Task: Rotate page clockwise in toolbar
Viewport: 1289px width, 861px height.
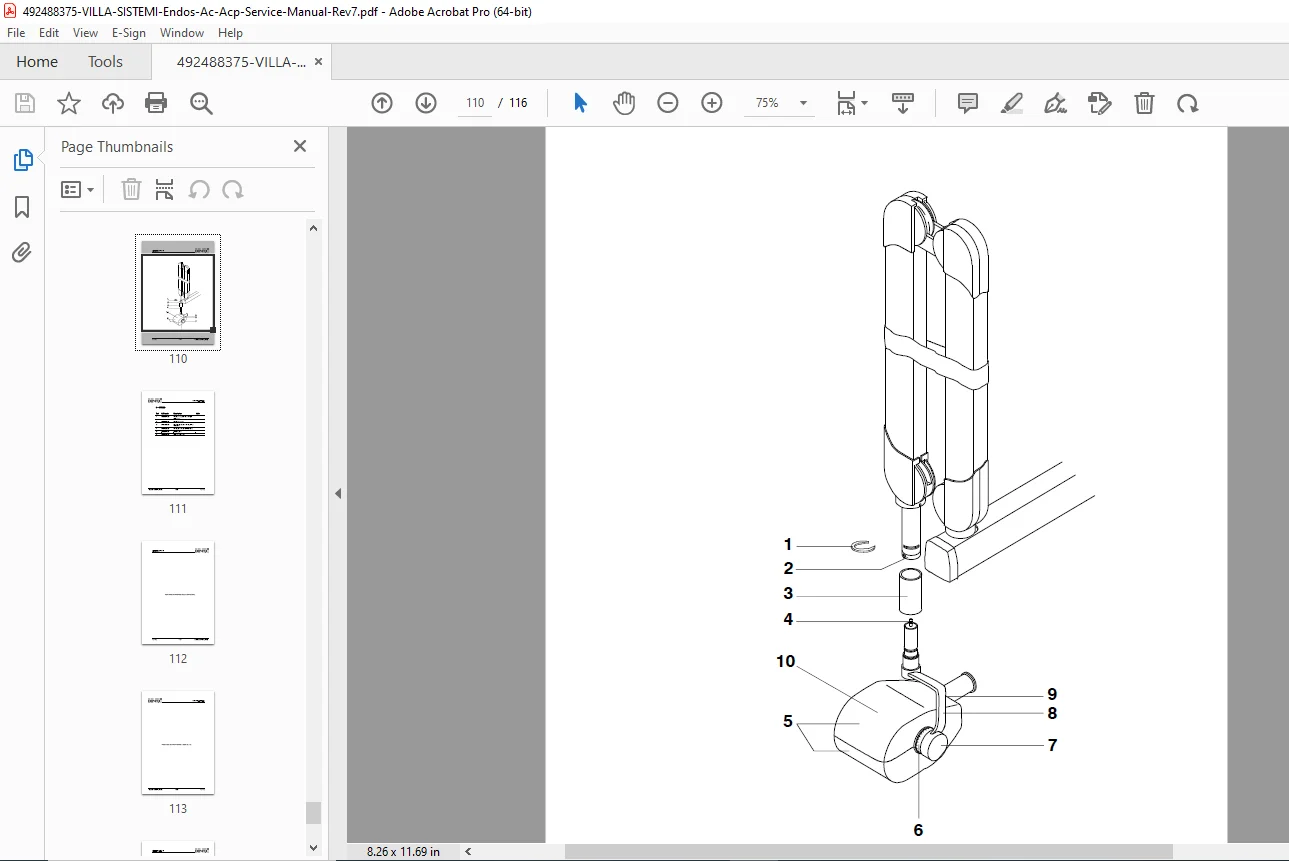Action: pos(1188,103)
